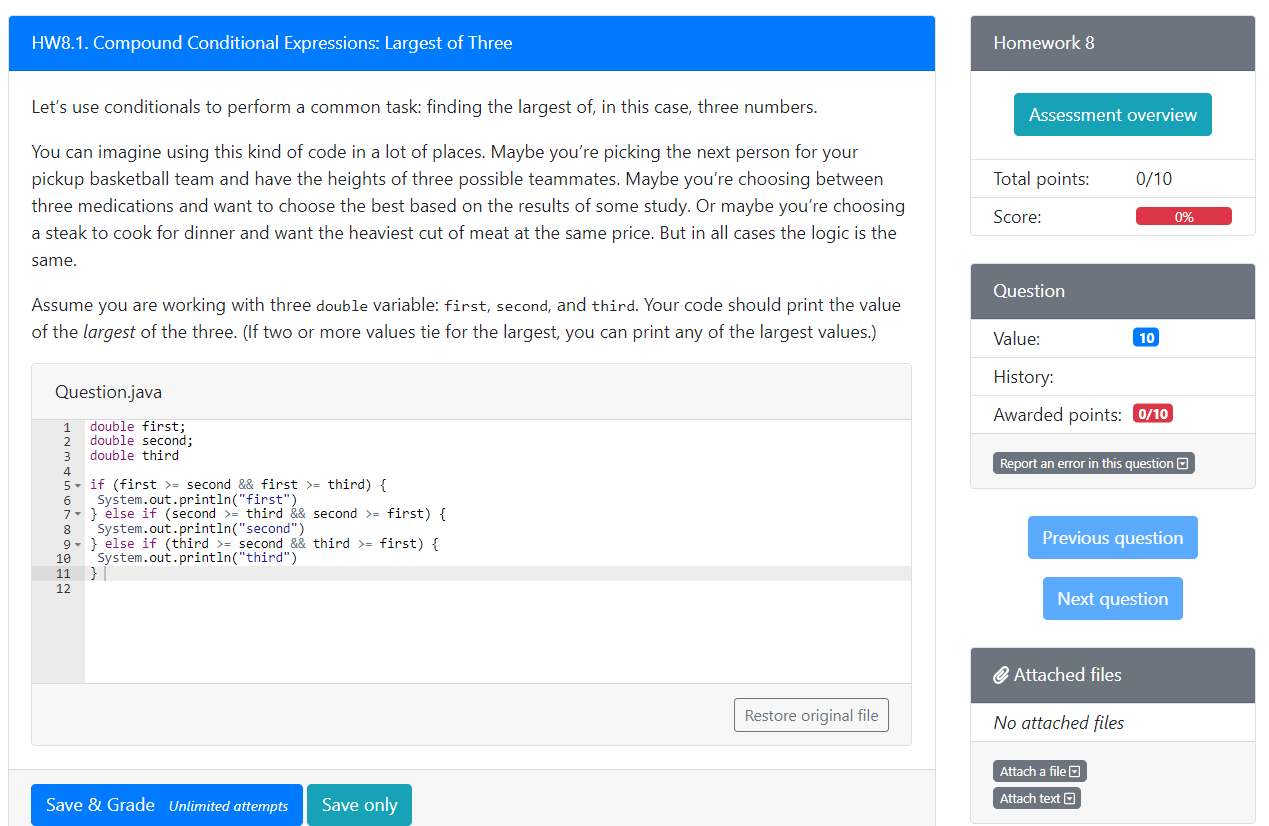
Task: Click the red 0% score progress bar
Action: coord(1184,217)
